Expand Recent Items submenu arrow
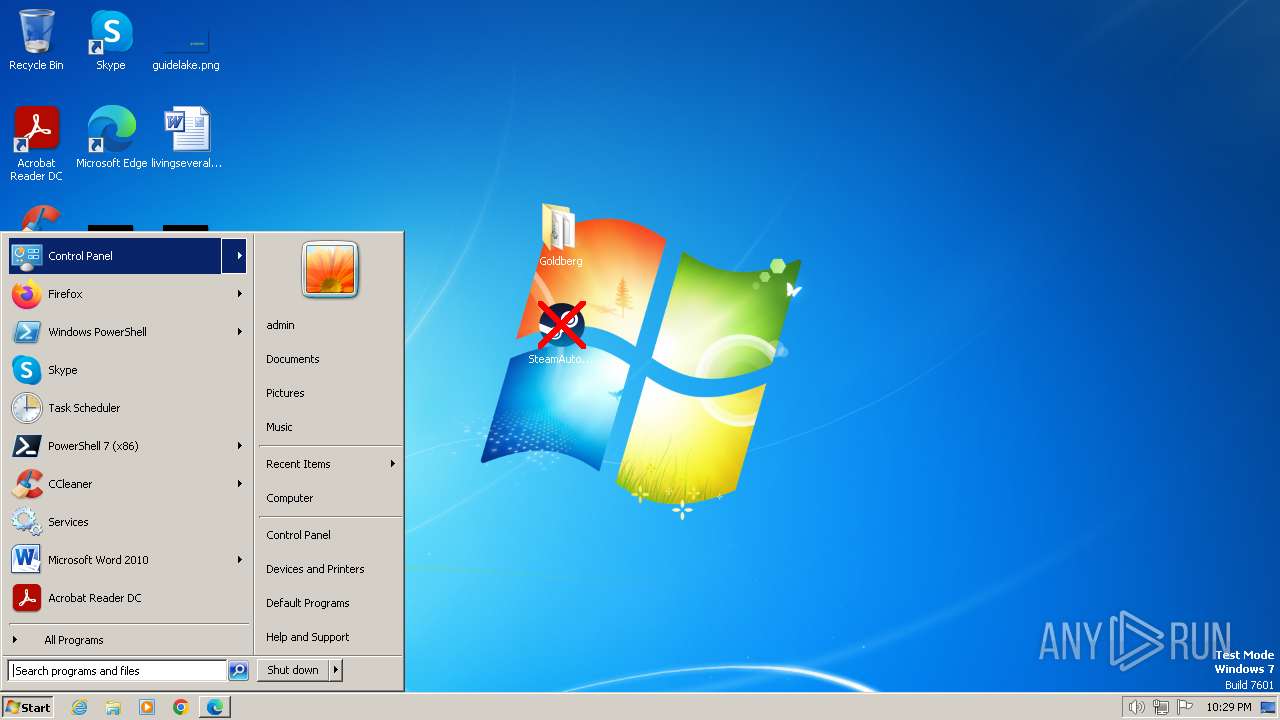 pyautogui.click(x=392, y=464)
